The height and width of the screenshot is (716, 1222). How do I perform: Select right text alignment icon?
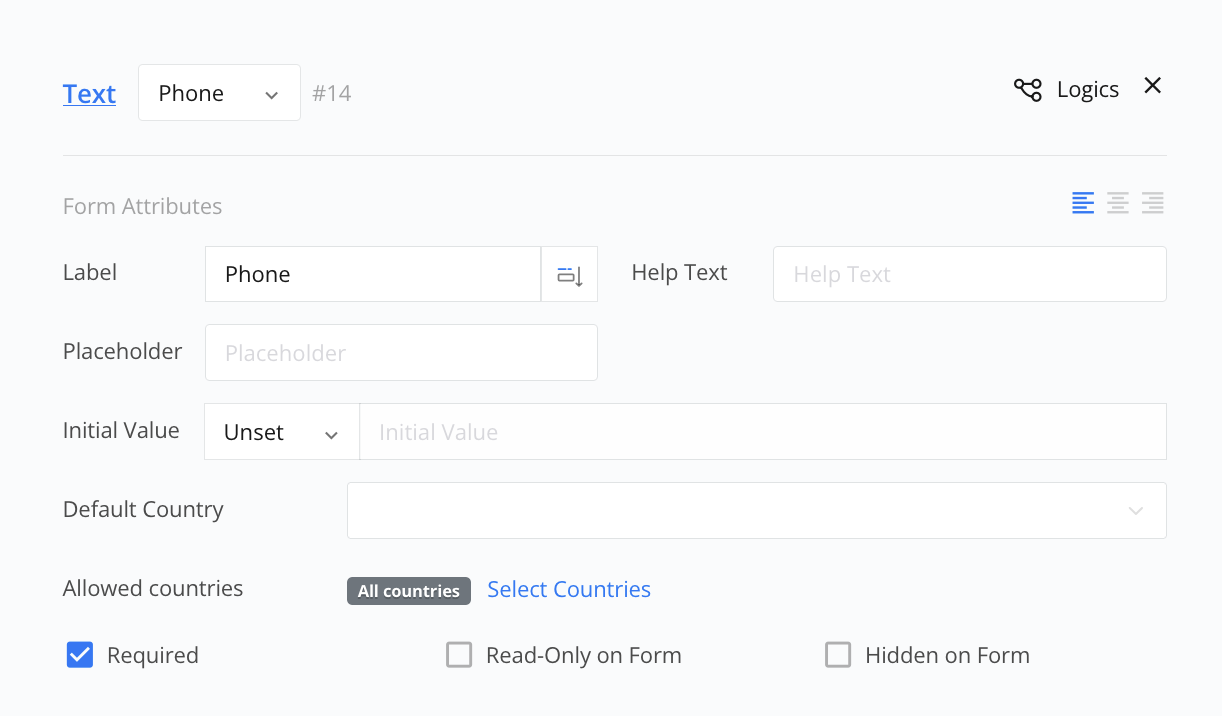[1152, 203]
